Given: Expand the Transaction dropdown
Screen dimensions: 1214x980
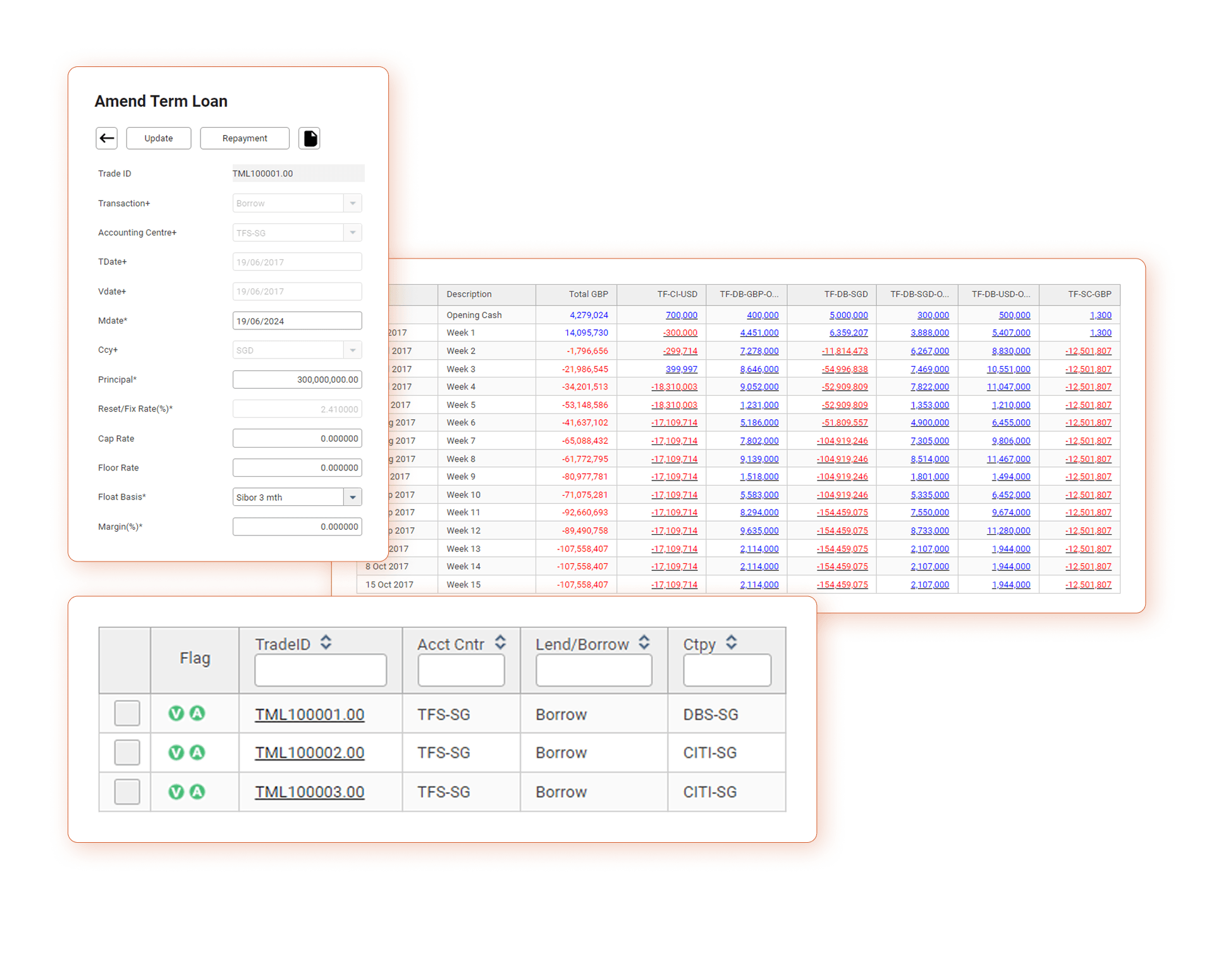Looking at the screenshot, I should click(x=352, y=203).
